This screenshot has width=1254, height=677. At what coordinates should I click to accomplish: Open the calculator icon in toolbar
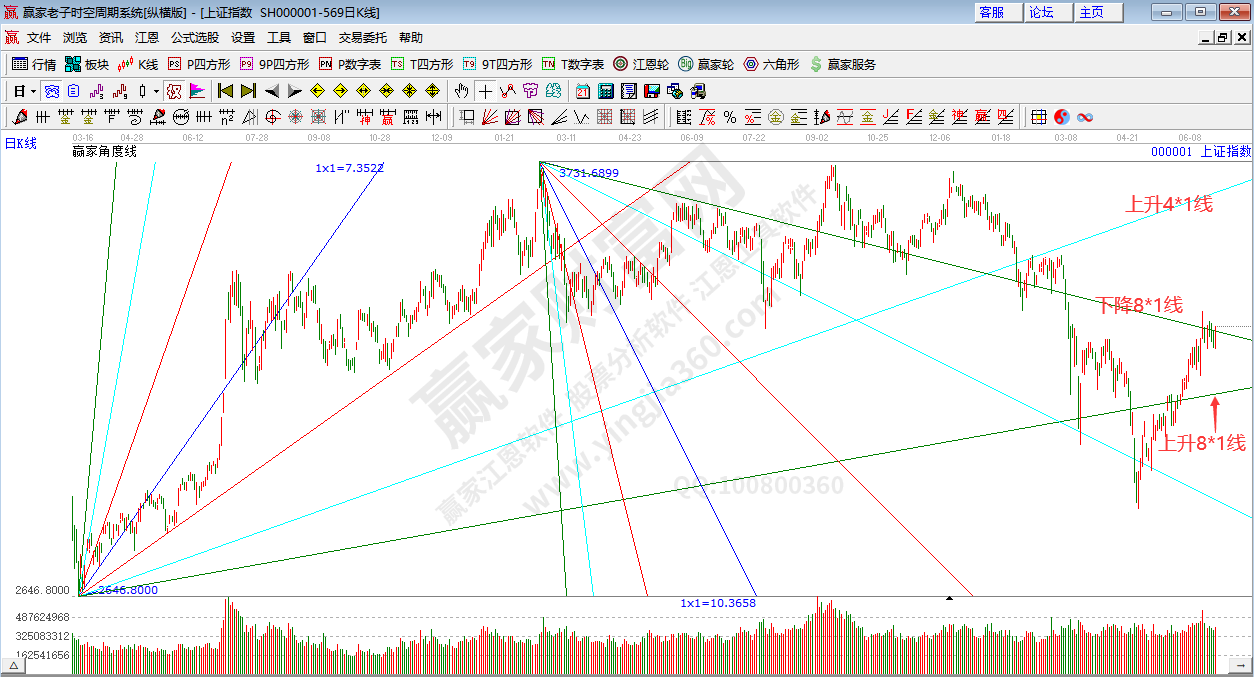606,91
